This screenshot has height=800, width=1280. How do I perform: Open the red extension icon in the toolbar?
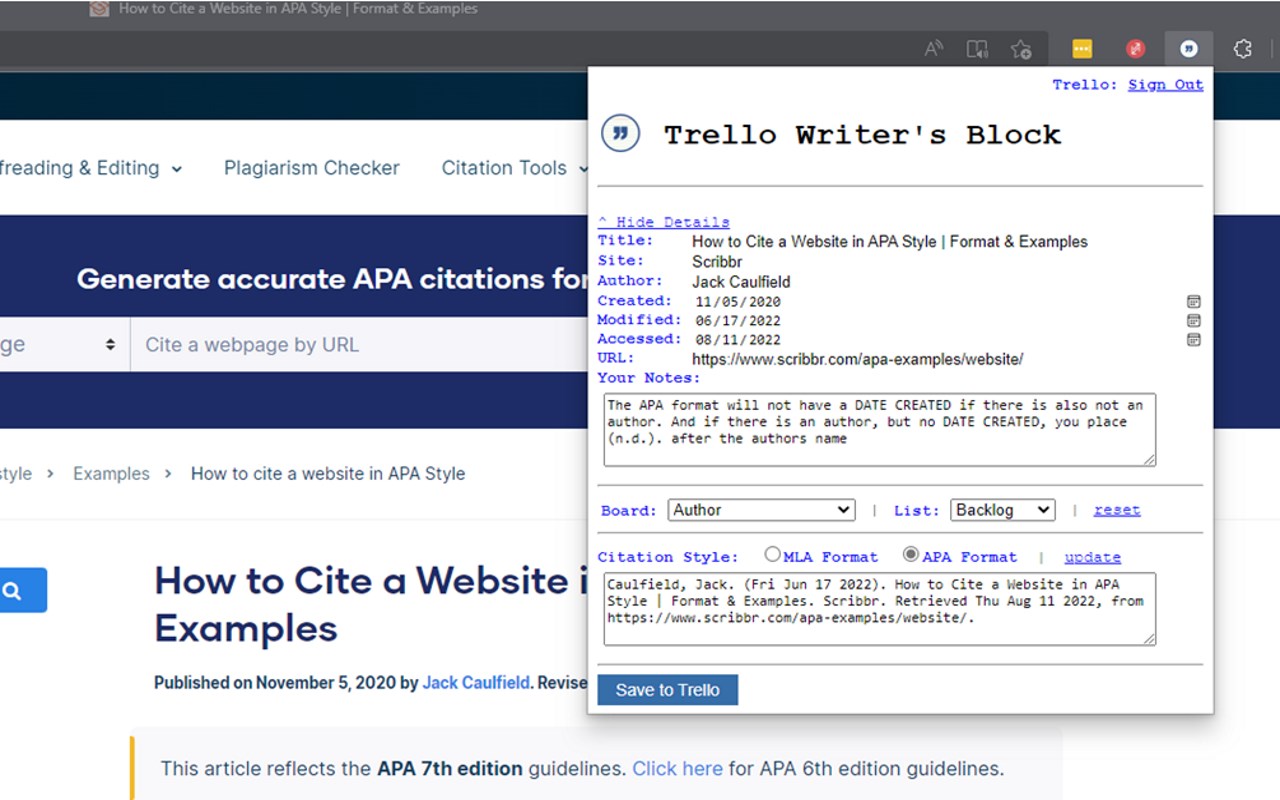(x=1135, y=49)
